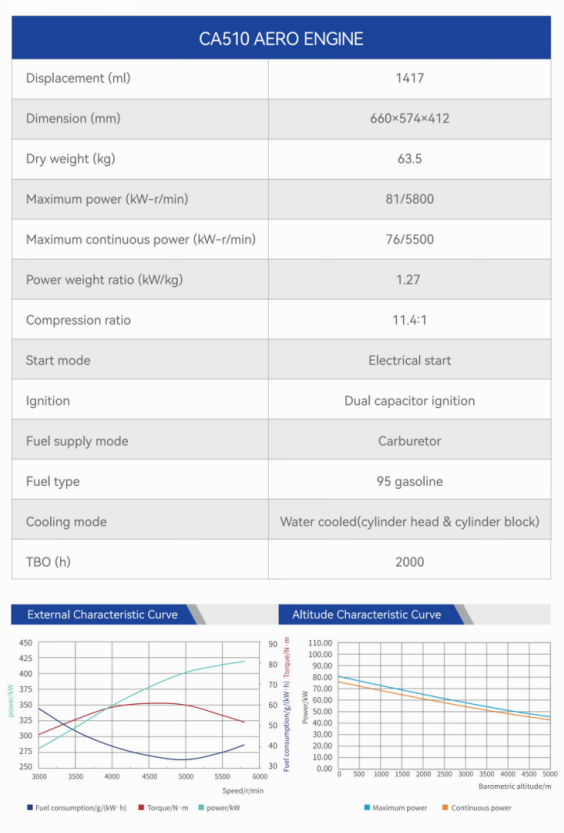The width and height of the screenshot is (564, 833).
Task: Click the Dual capacitor ignition cell
Action: point(409,401)
